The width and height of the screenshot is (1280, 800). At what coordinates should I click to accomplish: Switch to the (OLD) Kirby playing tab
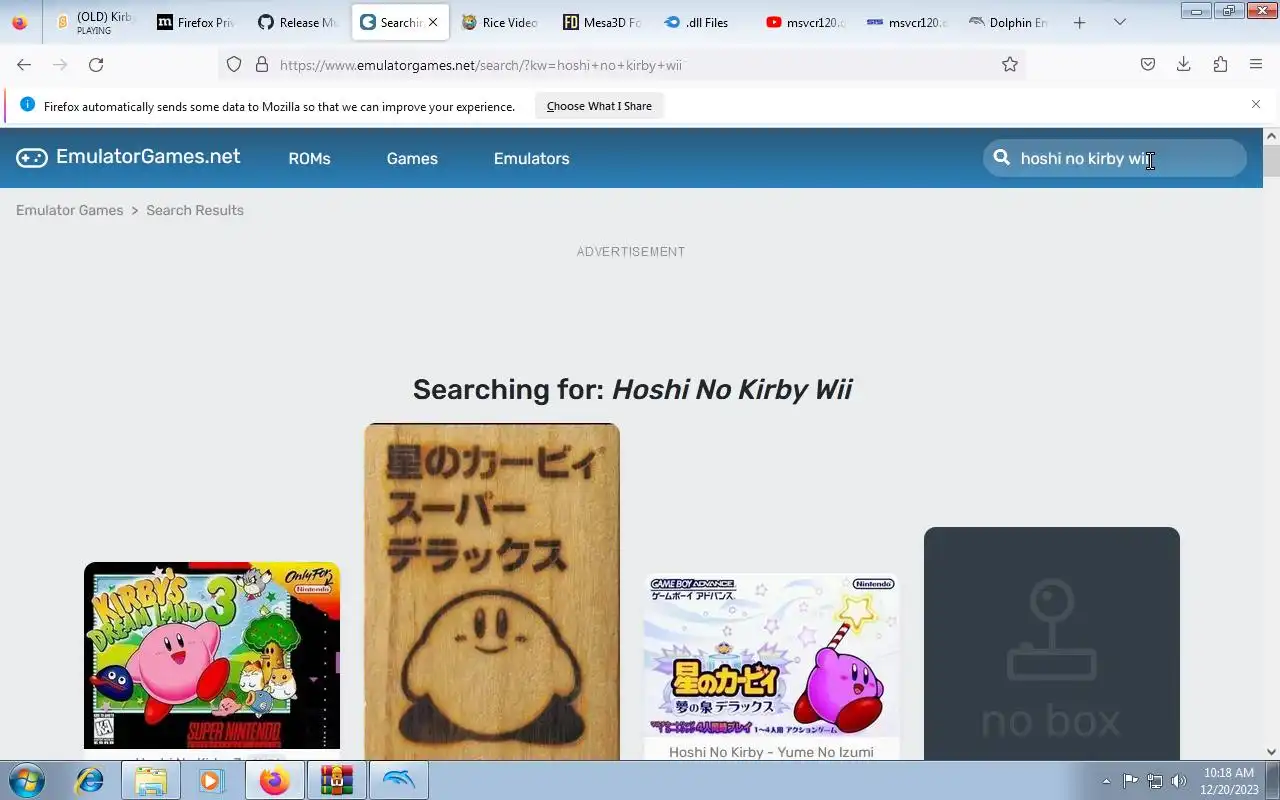coord(94,22)
